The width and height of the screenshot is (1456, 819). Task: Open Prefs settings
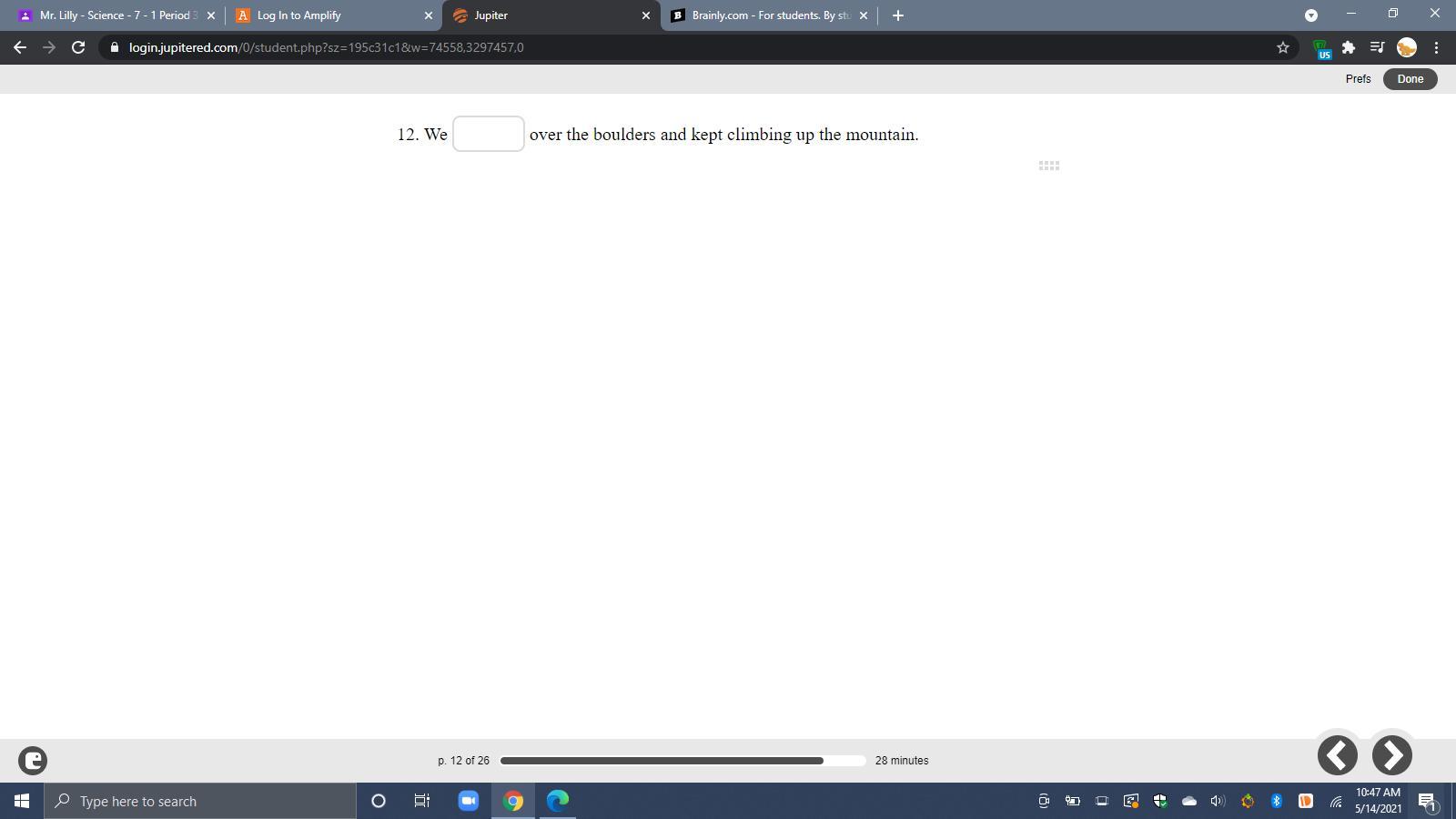coord(1358,78)
